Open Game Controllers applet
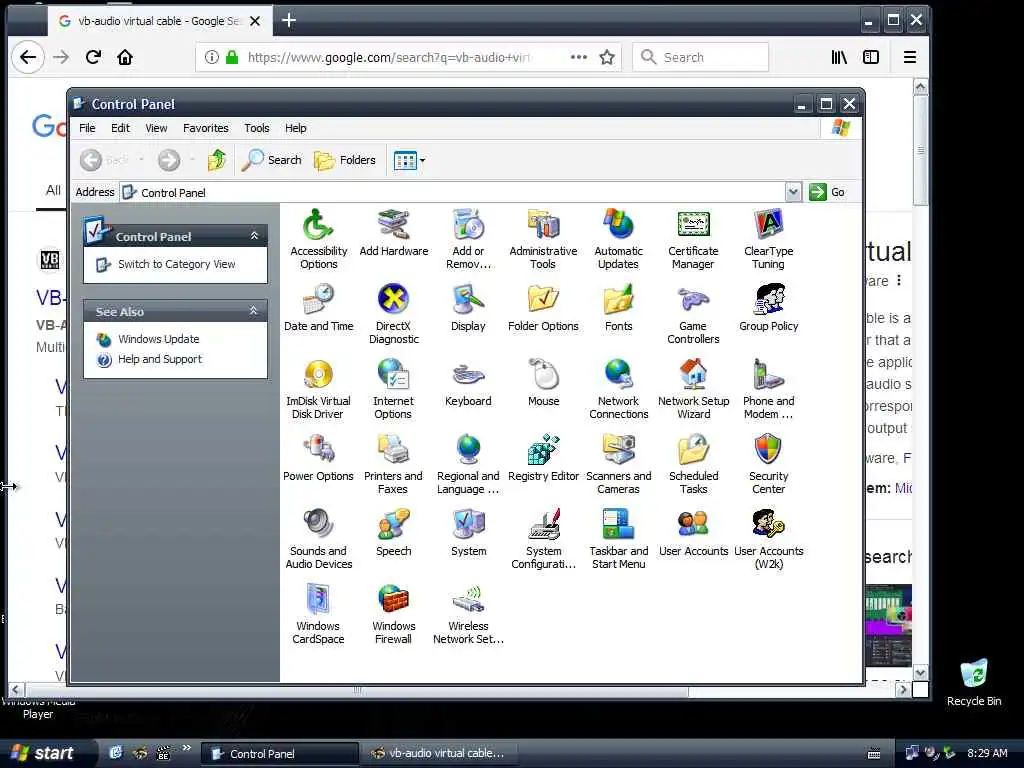The height and width of the screenshot is (768, 1024). (693, 313)
